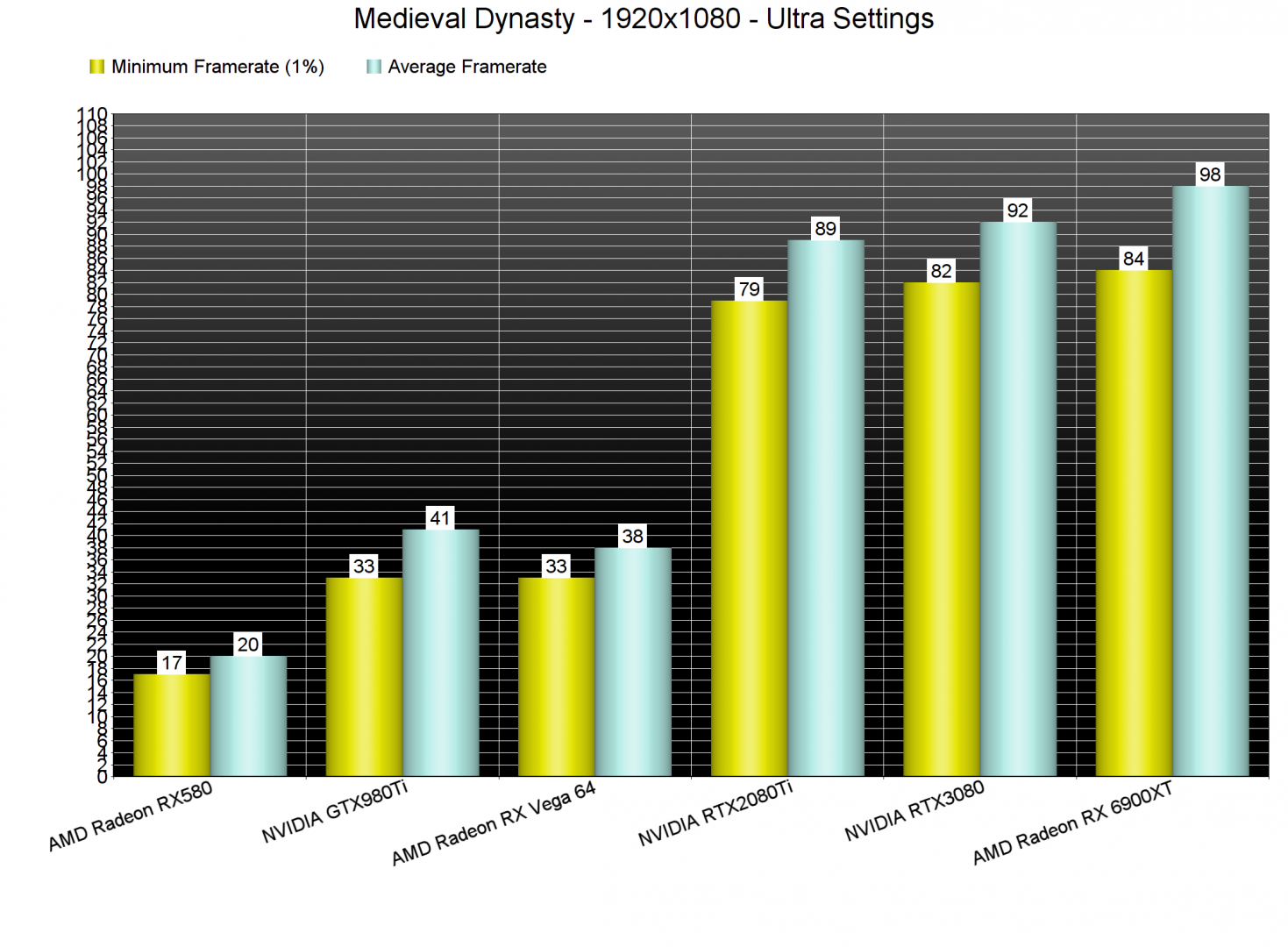
Task: Select the NVIDIA RTX3080 axis label
Action: tap(914, 811)
